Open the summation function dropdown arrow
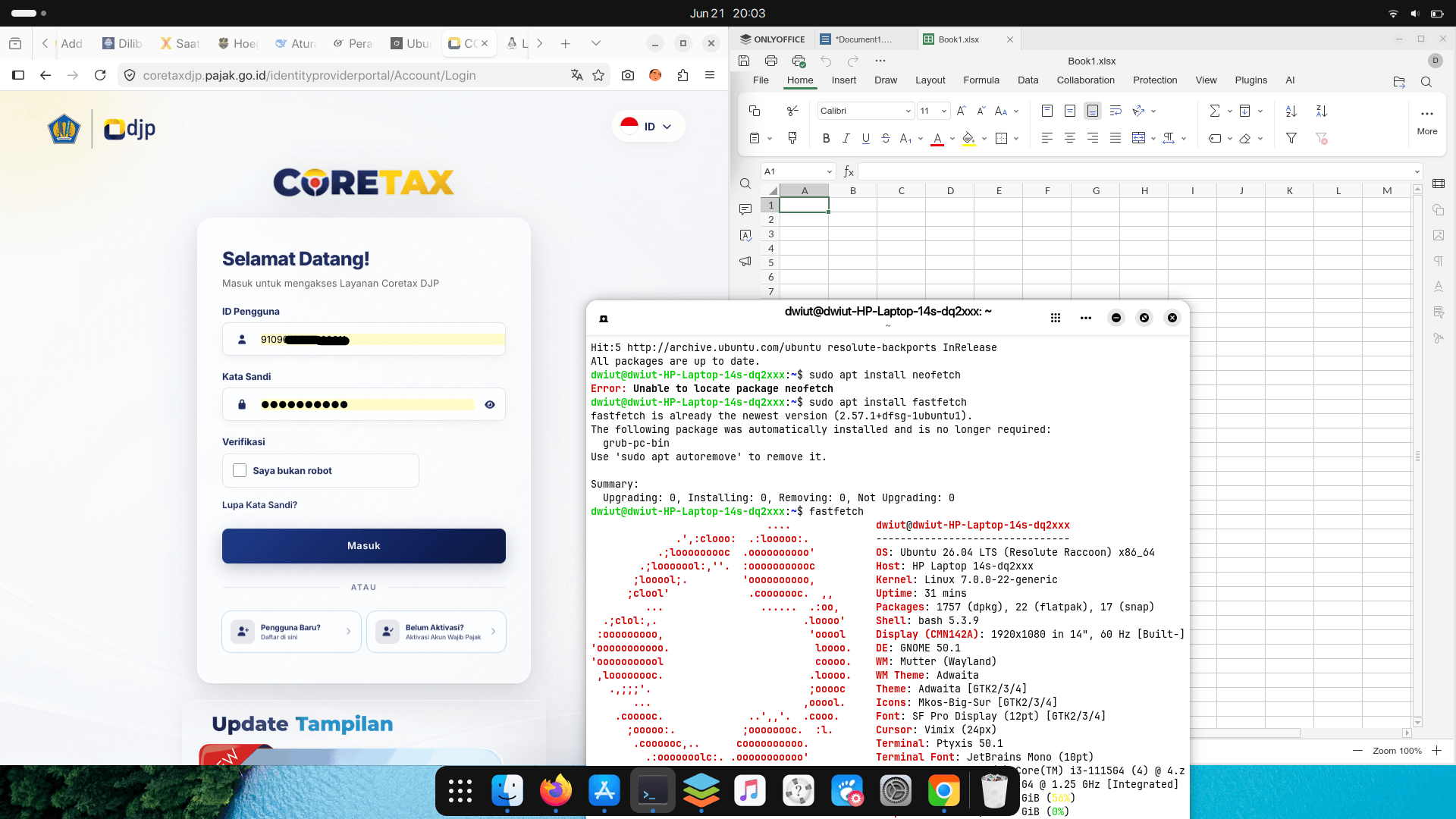The image size is (1456, 819). click(x=1230, y=111)
